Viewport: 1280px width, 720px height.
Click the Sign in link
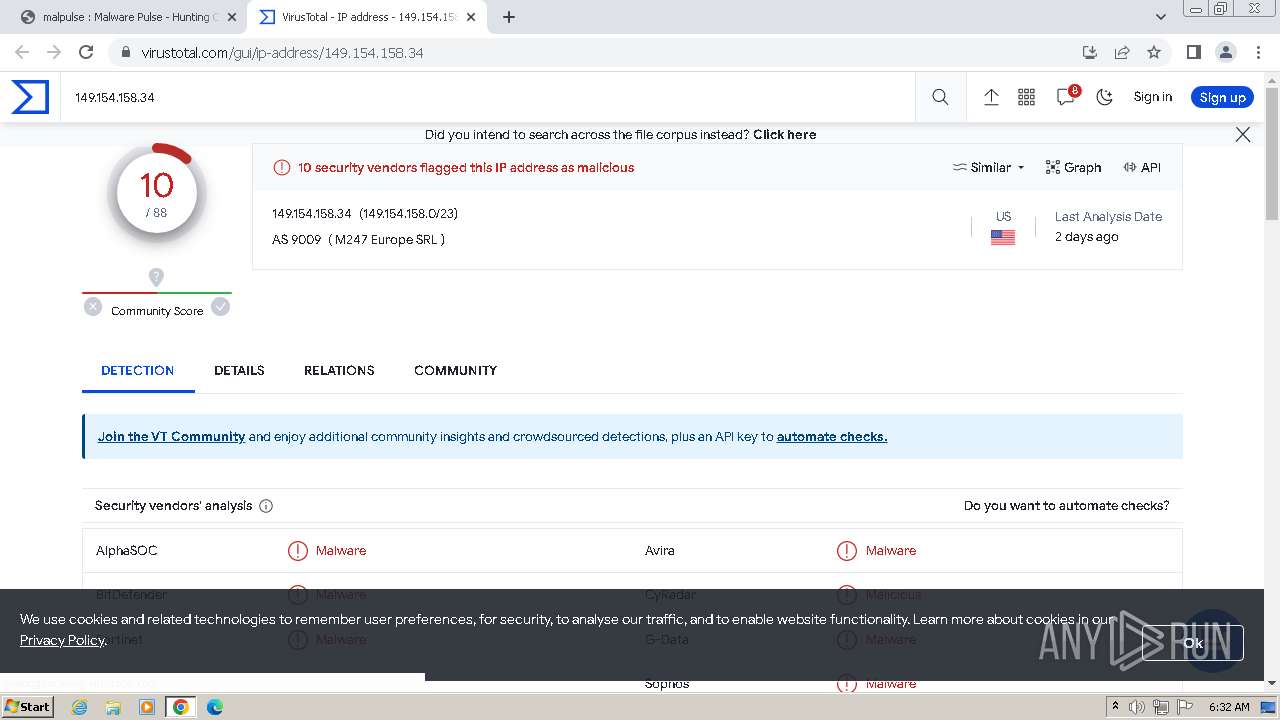point(1152,97)
